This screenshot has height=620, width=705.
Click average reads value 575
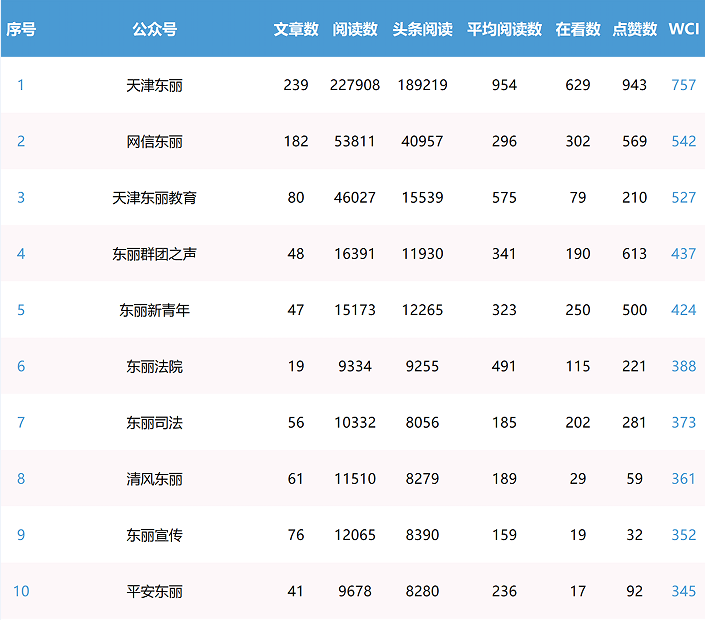(x=504, y=197)
